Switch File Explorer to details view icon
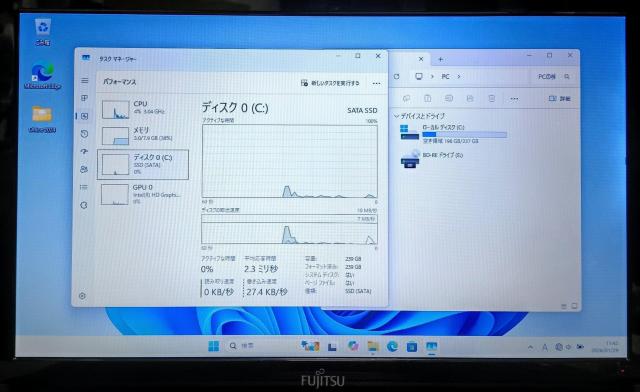The width and height of the screenshot is (640, 392). click(x=564, y=306)
